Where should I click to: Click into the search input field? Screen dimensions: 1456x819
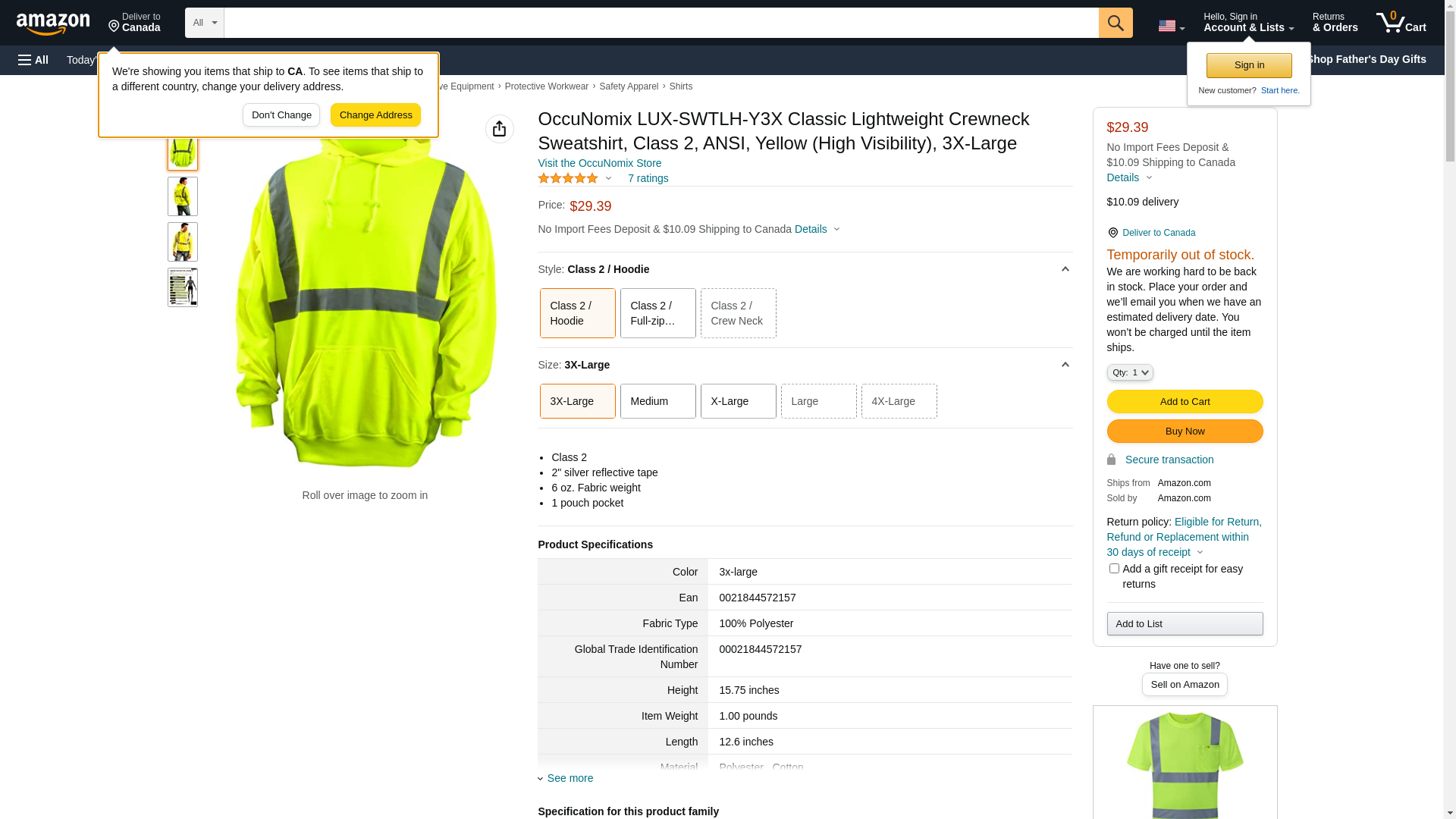click(660, 23)
